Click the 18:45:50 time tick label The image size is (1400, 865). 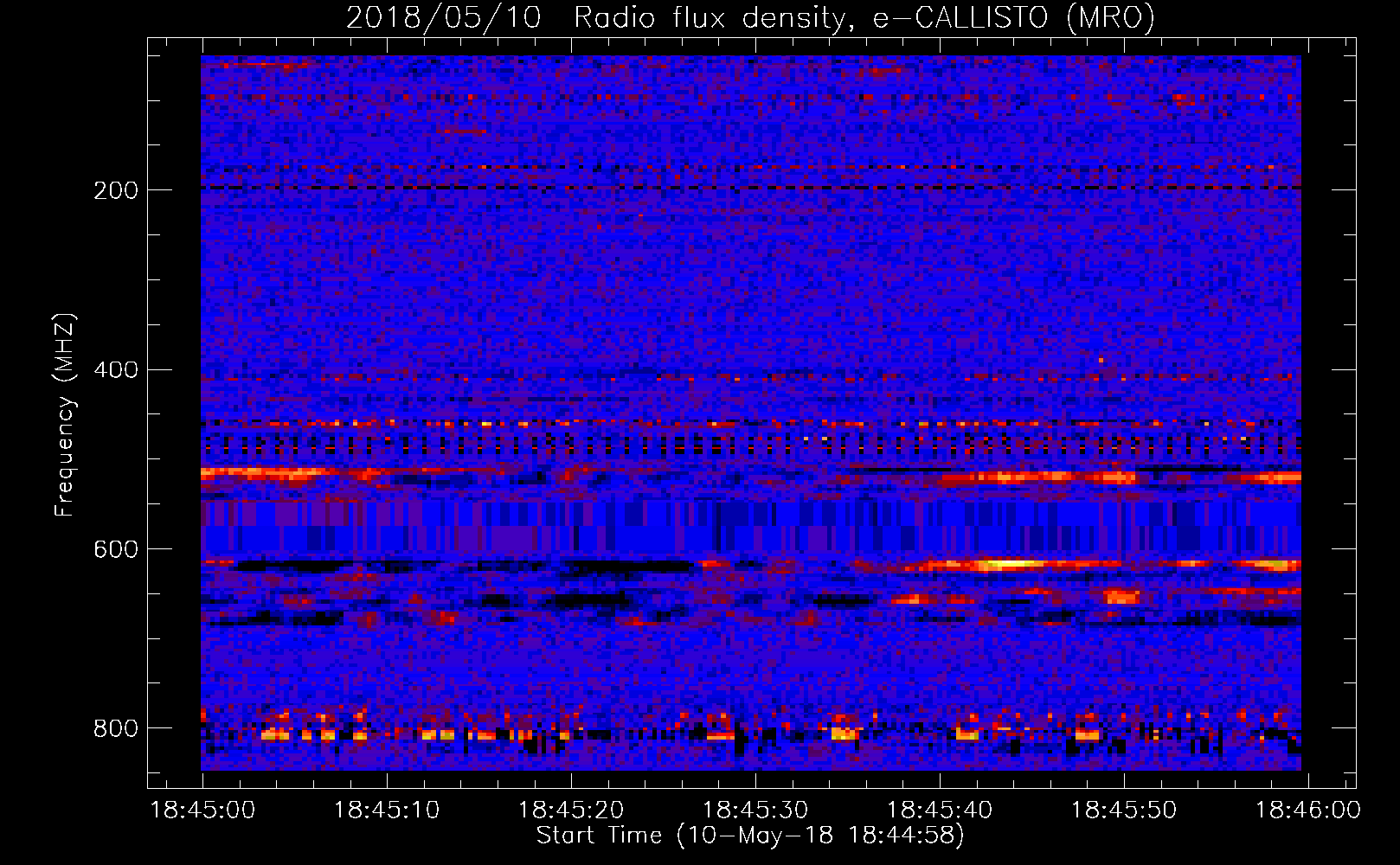tap(1124, 811)
